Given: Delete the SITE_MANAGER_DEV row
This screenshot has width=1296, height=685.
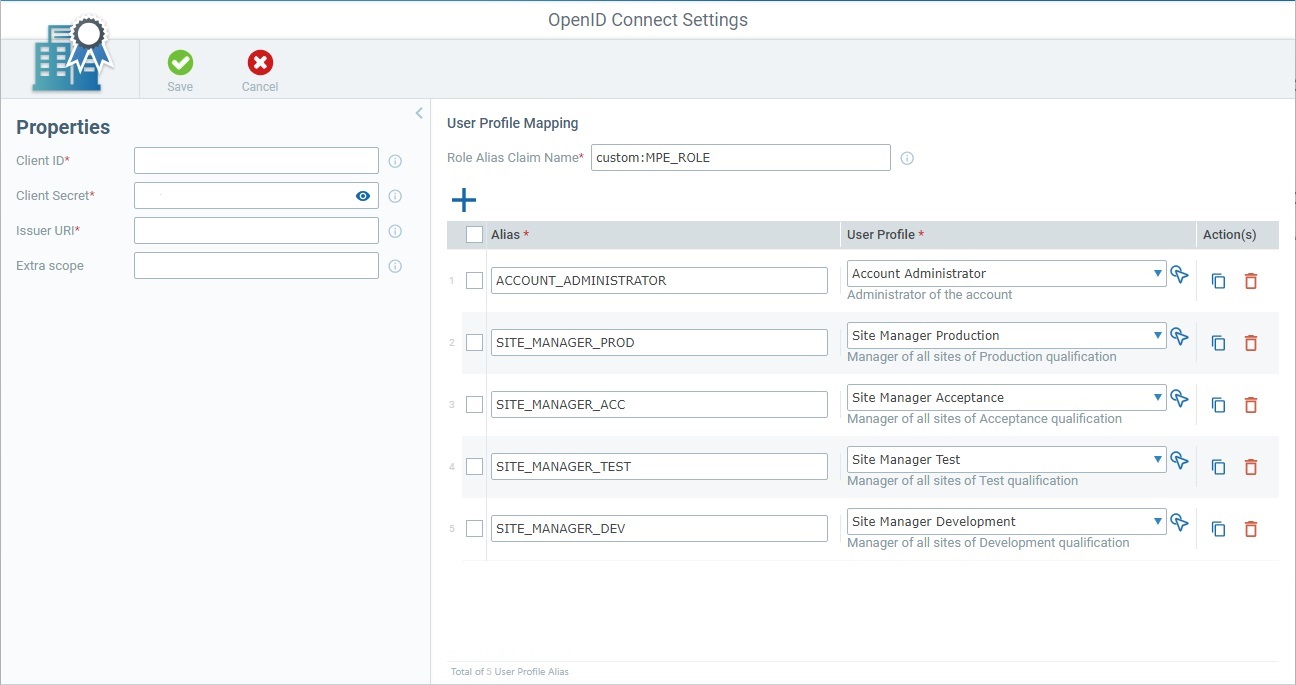Looking at the screenshot, I should pos(1250,529).
